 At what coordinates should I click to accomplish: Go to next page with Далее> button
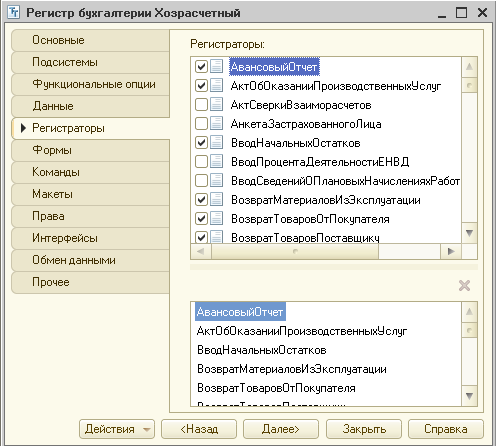click(281, 429)
